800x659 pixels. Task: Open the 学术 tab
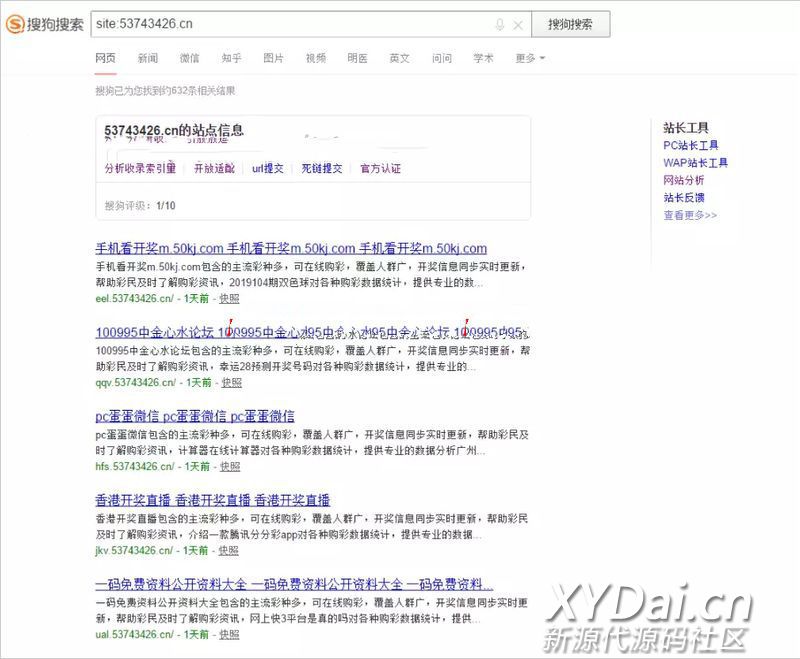coord(483,58)
